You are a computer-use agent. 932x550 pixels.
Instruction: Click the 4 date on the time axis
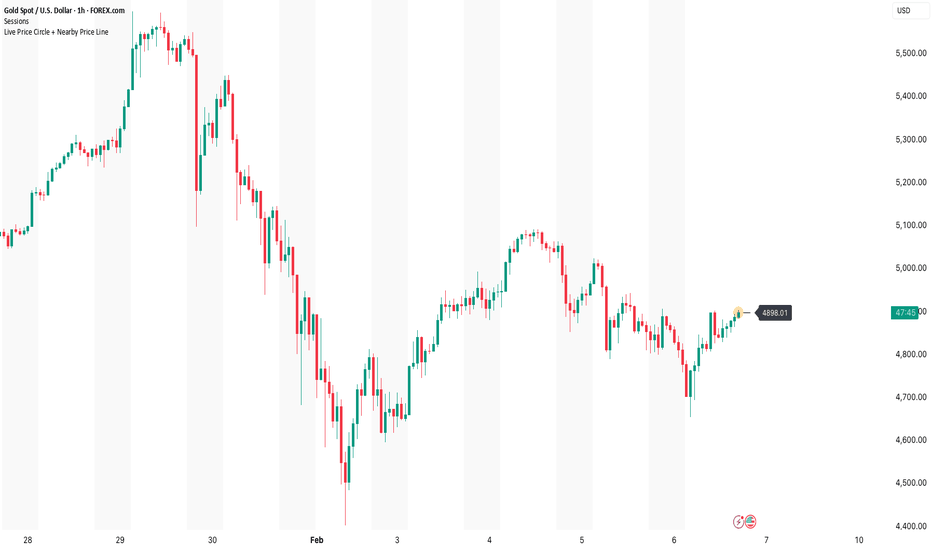click(x=490, y=540)
